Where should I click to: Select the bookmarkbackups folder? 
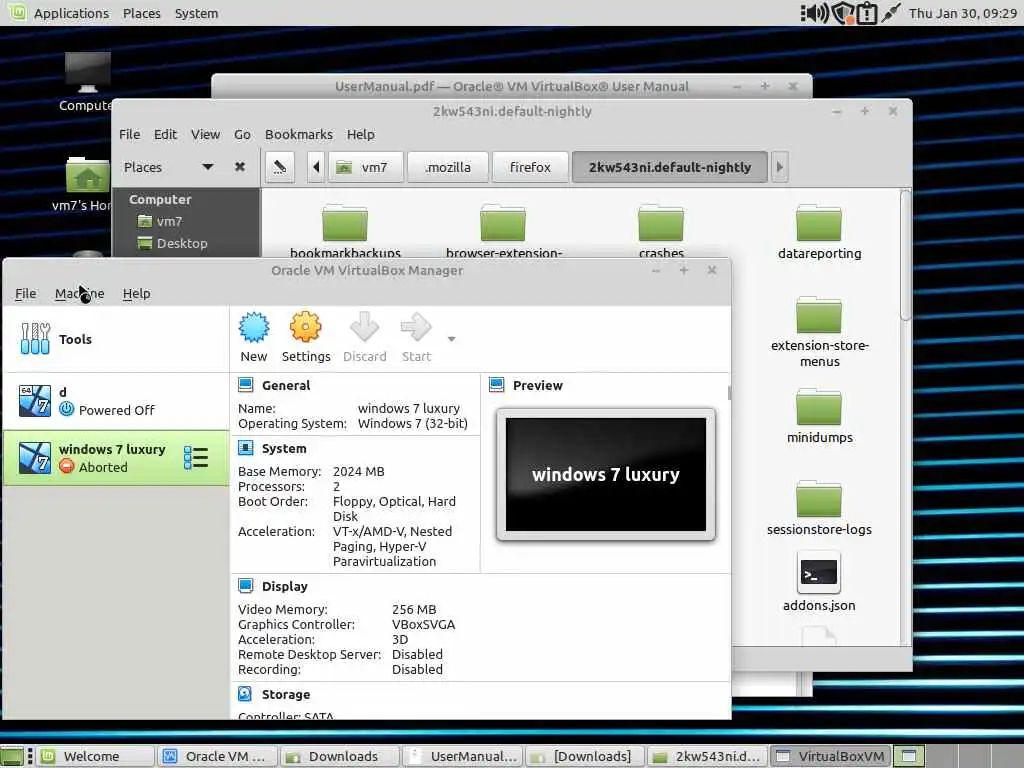[345, 230]
